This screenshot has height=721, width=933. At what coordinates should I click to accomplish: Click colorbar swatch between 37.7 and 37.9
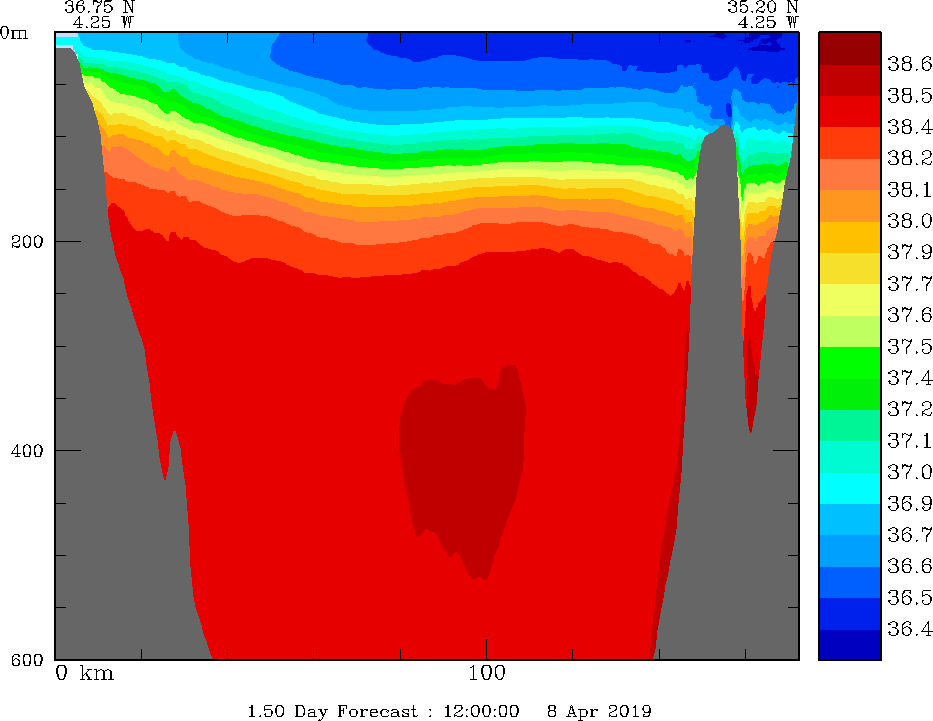click(x=849, y=268)
